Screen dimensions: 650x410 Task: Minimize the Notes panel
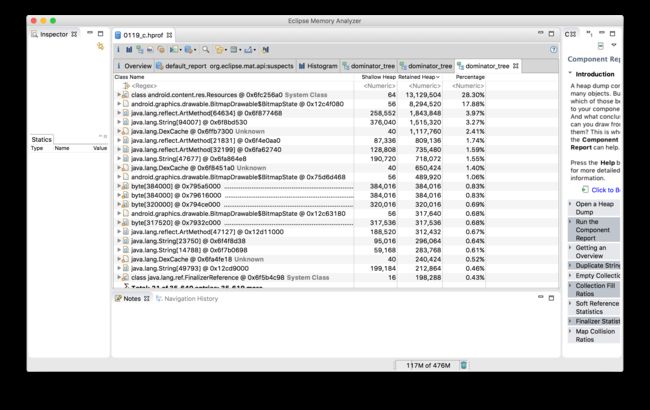tap(541, 297)
